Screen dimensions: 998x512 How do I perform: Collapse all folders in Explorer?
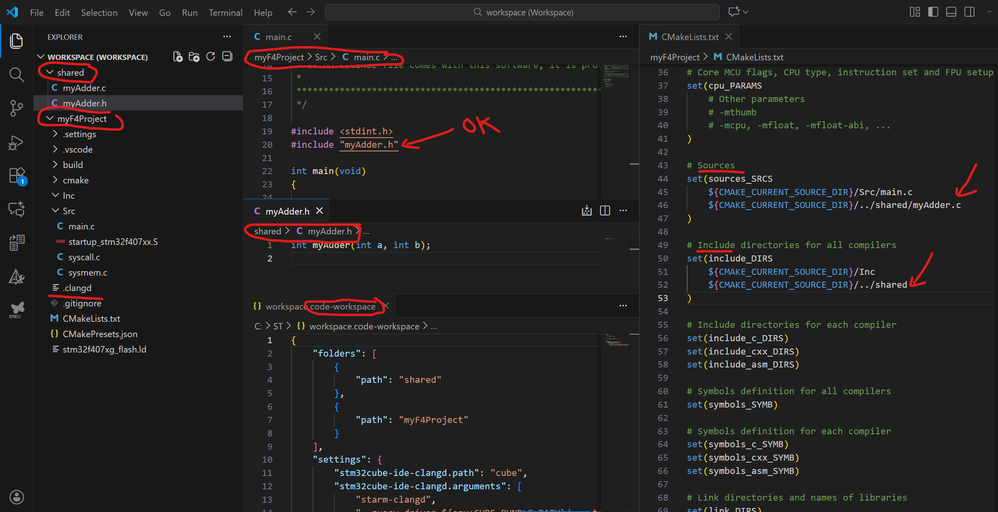tap(227, 57)
